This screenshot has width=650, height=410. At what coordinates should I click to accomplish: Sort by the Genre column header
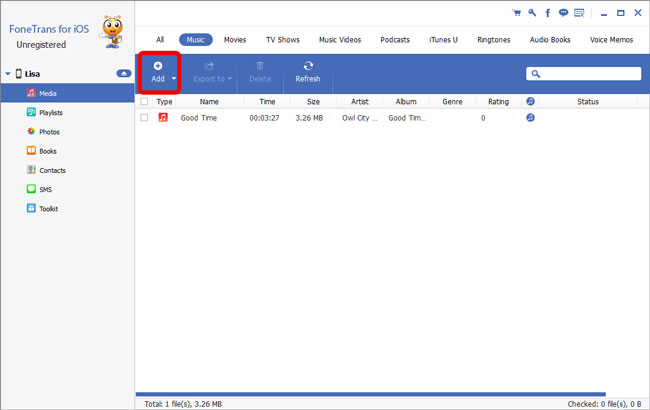pyautogui.click(x=452, y=102)
